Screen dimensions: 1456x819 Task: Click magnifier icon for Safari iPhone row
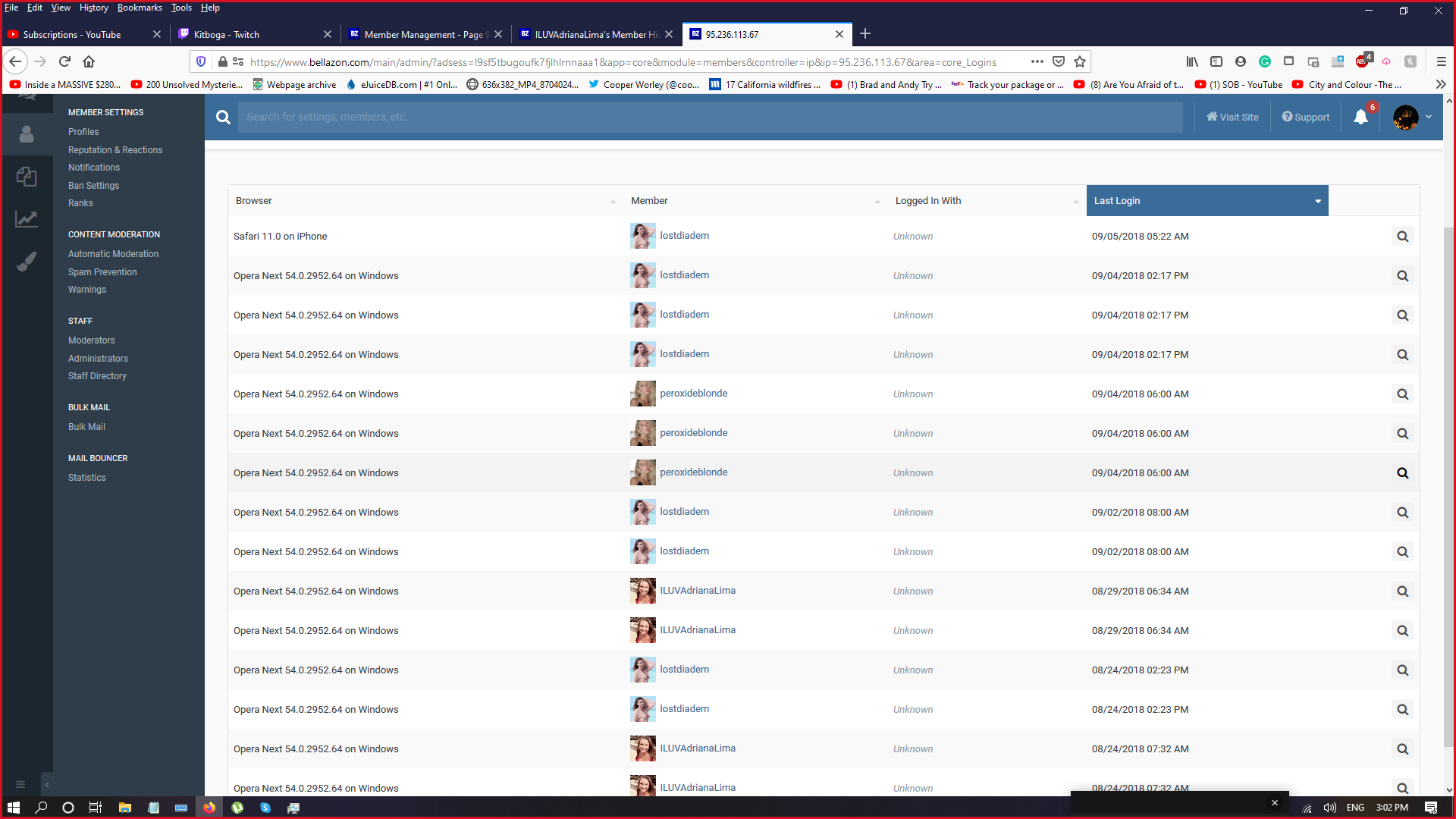(1402, 237)
